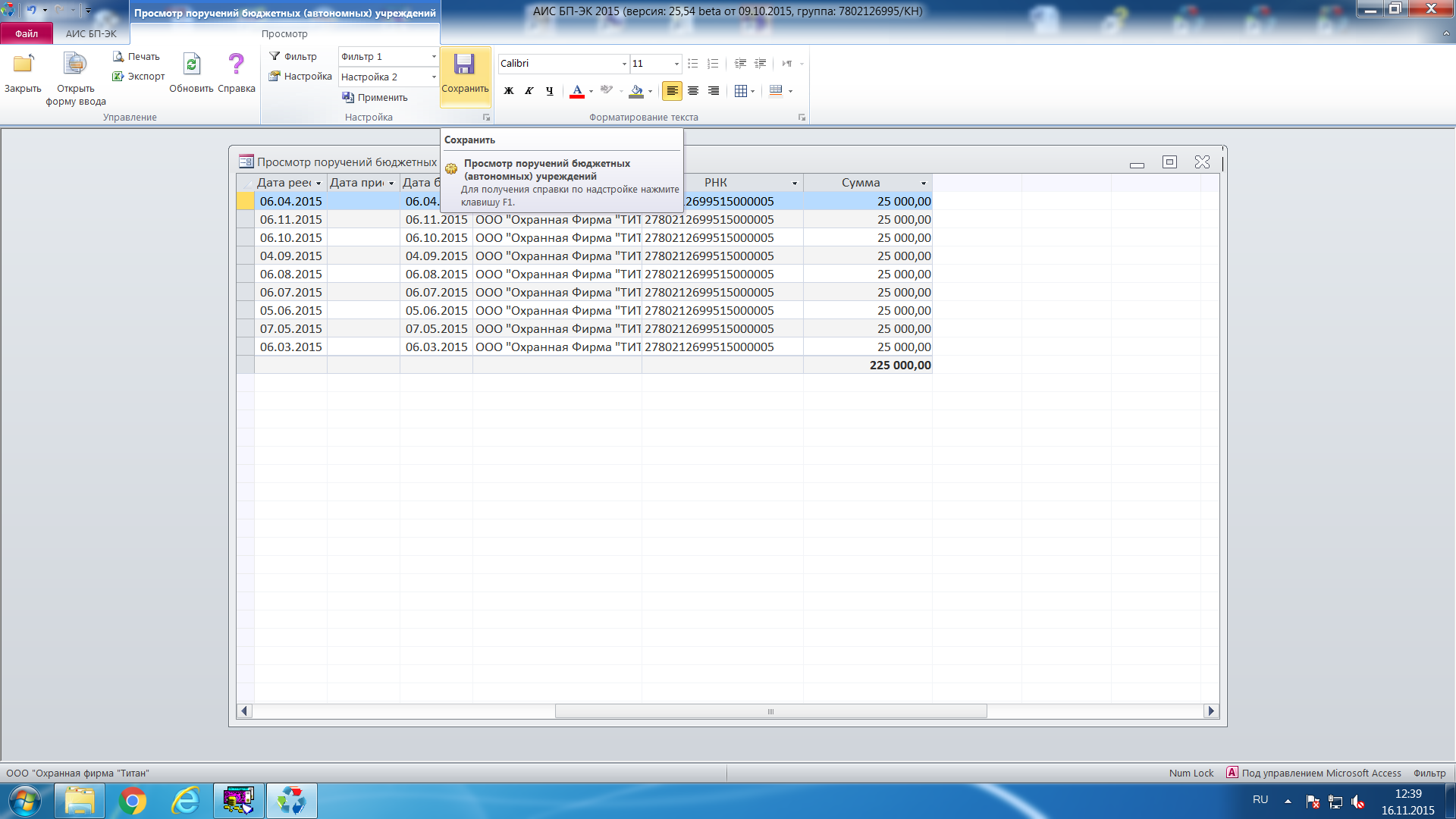
Task: Open the Файл tab
Action: pyautogui.click(x=27, y=33)
